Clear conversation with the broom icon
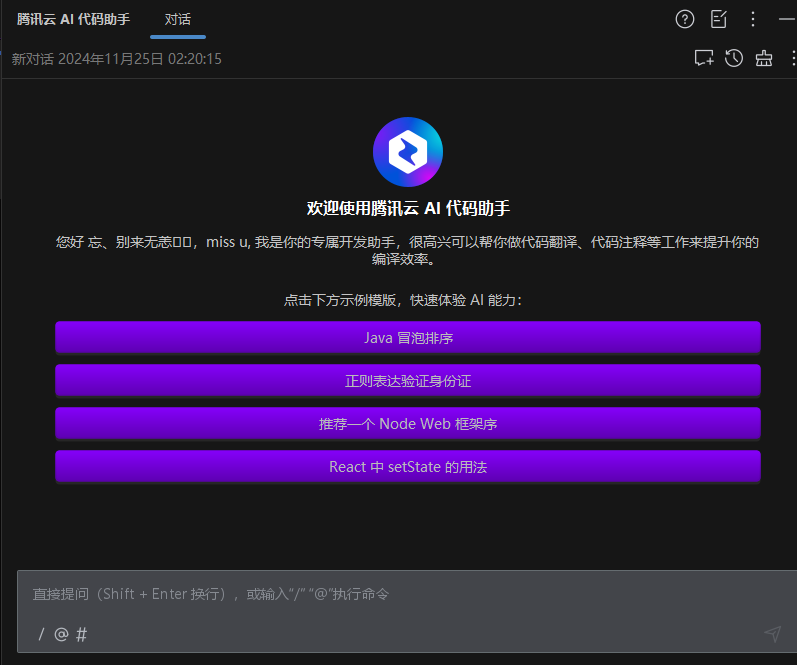 click(x=764, y=58)
